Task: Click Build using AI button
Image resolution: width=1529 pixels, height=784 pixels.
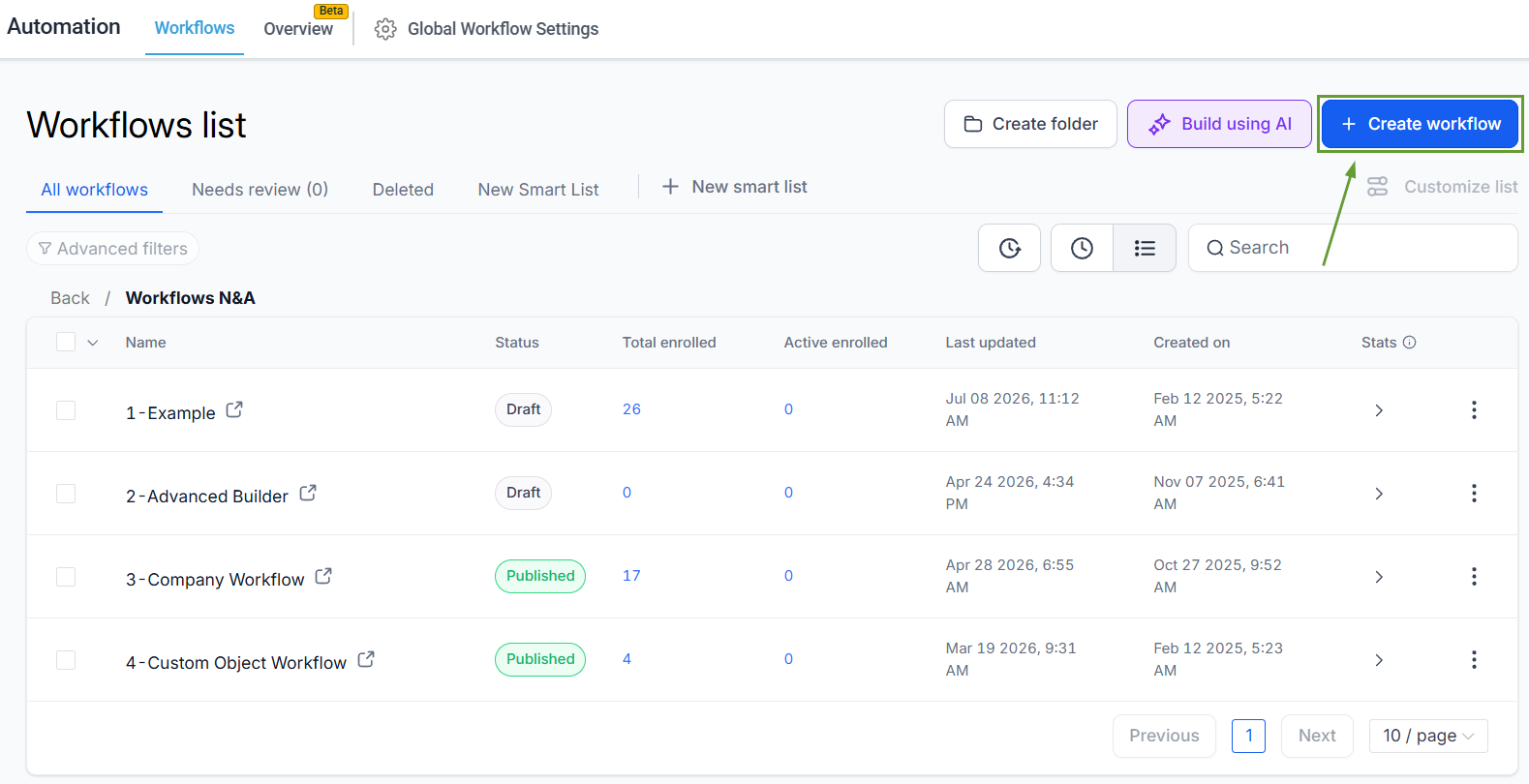Action: [x=1219, y=124]
